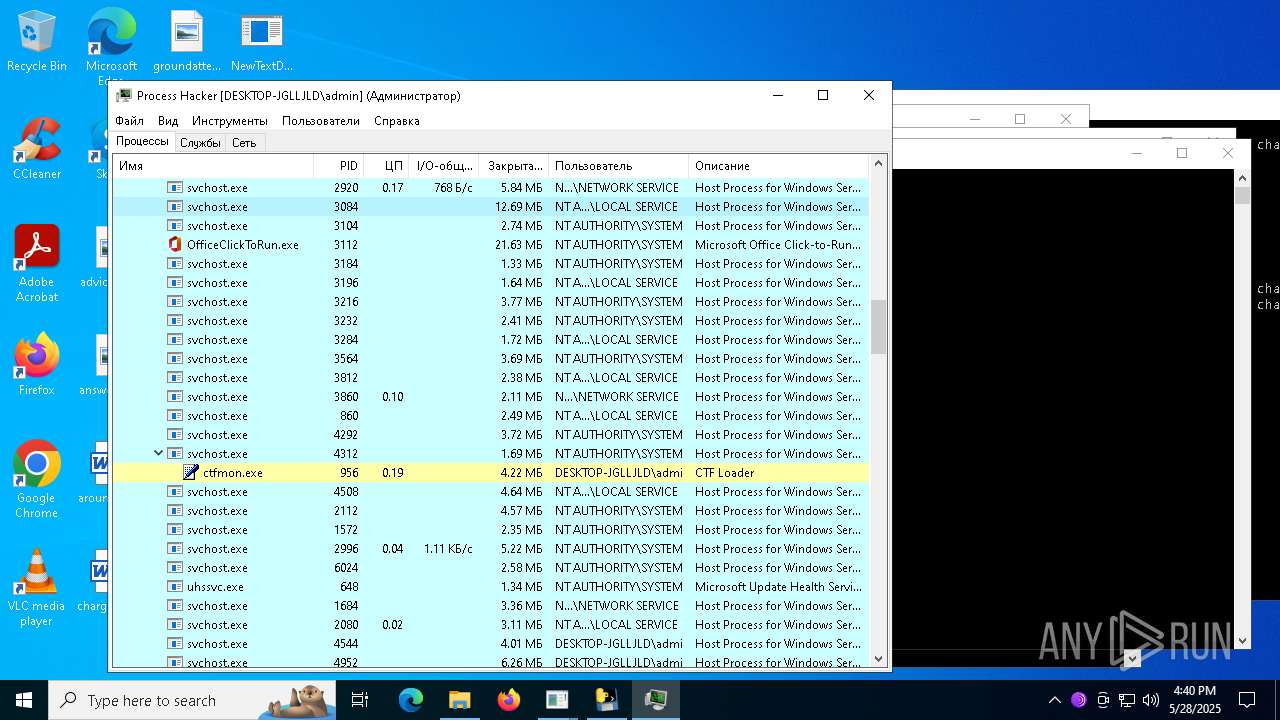Select svchost.exe name in PID 4292 row
Image resolution: width=1280 pixels, height=720 pixels.
tap(217, 435)
